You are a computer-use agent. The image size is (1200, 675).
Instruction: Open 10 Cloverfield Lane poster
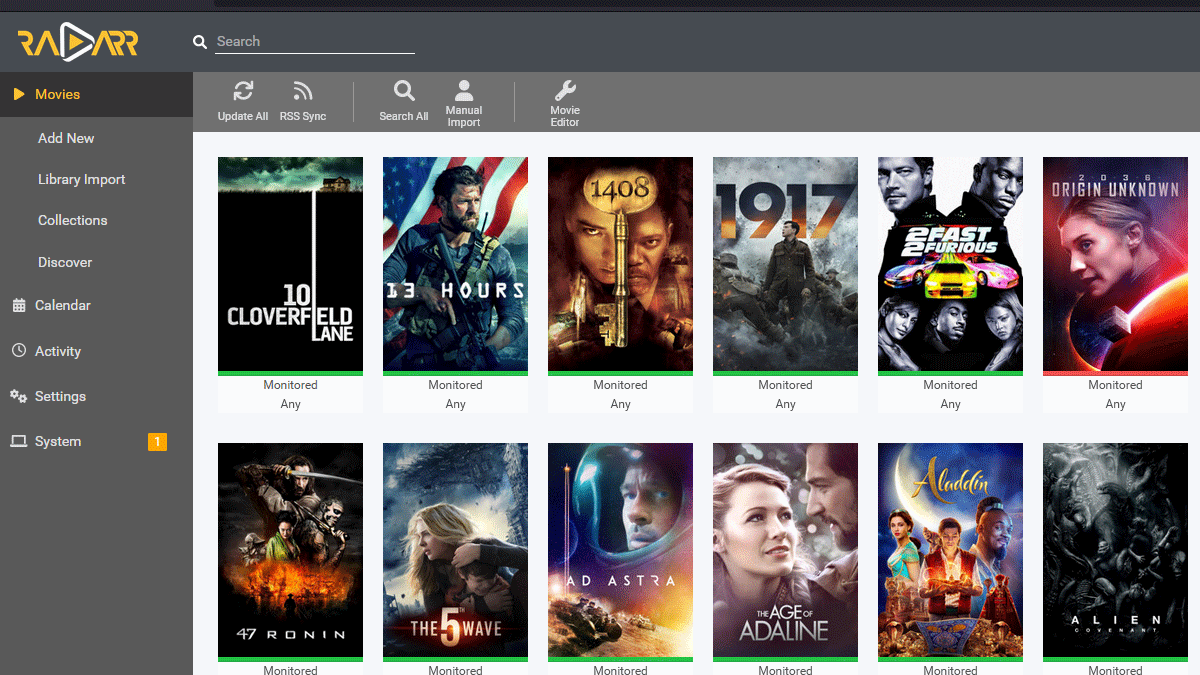(290, 264)
